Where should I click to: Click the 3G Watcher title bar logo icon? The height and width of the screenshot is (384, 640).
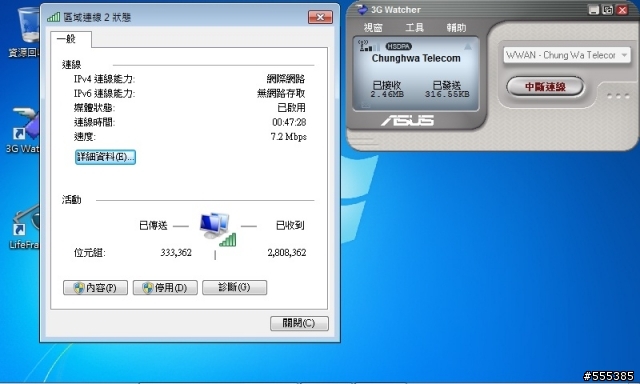coord(361,9)
